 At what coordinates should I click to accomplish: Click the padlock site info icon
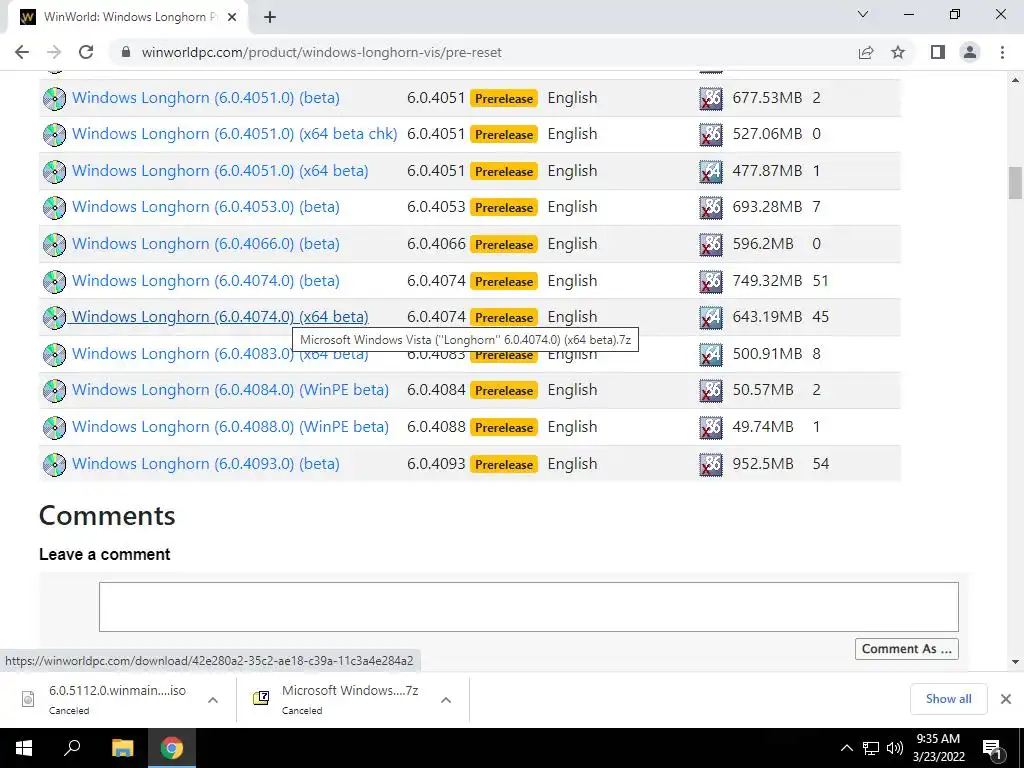coord(126,52)
